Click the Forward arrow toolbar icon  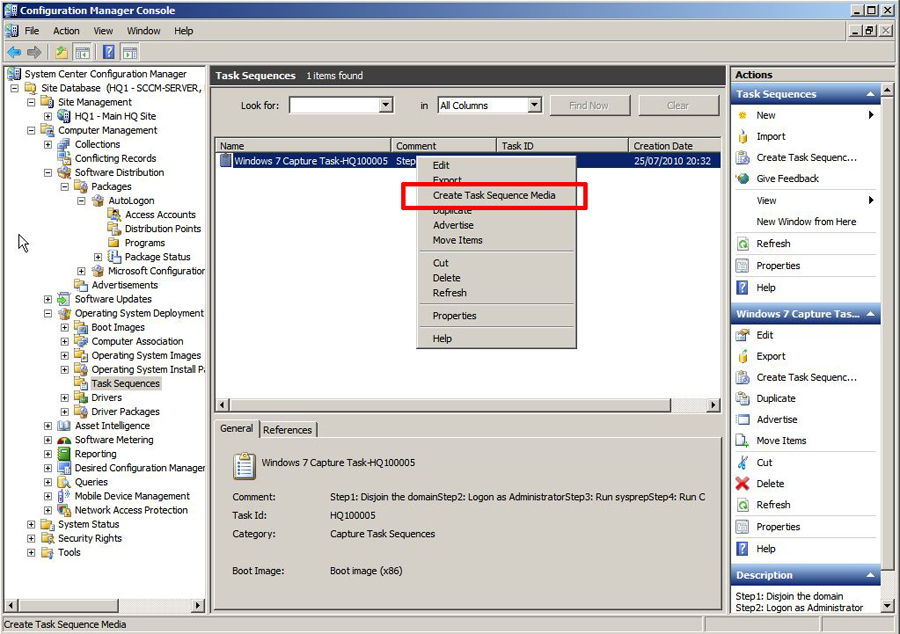(x=34, y=53)
